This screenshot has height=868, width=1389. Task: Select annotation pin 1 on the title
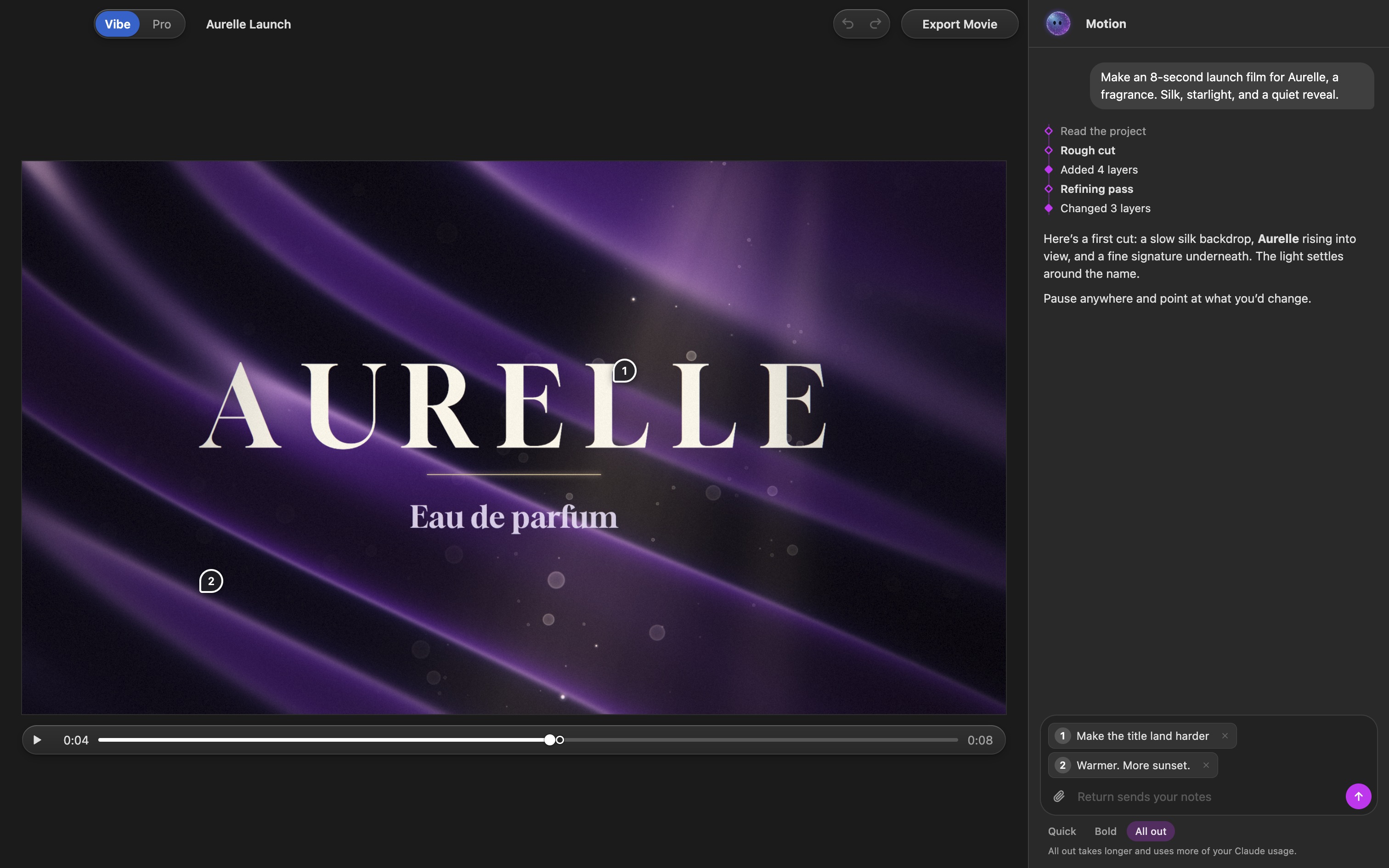[625, 371]
